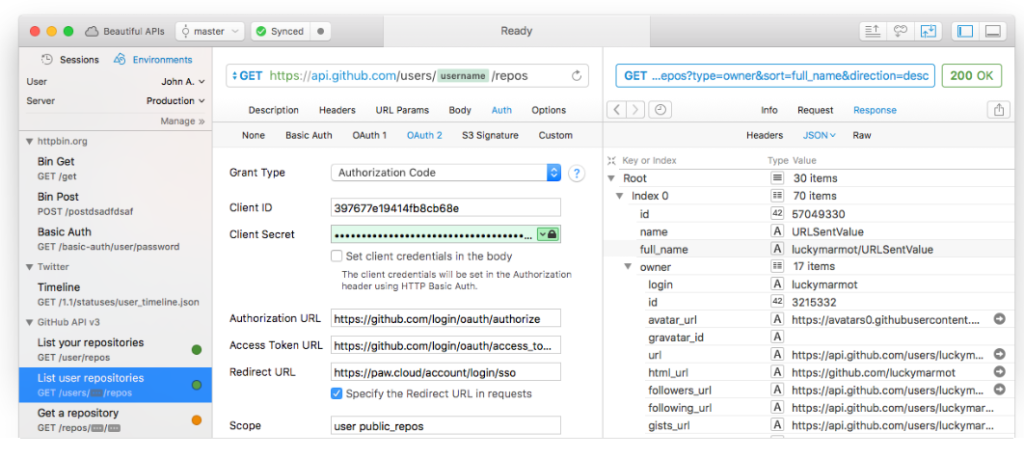Click the Grant Type help icon
Viewport: 1024px width, 459px height.
pyautogui.click(x=576, y=173)
